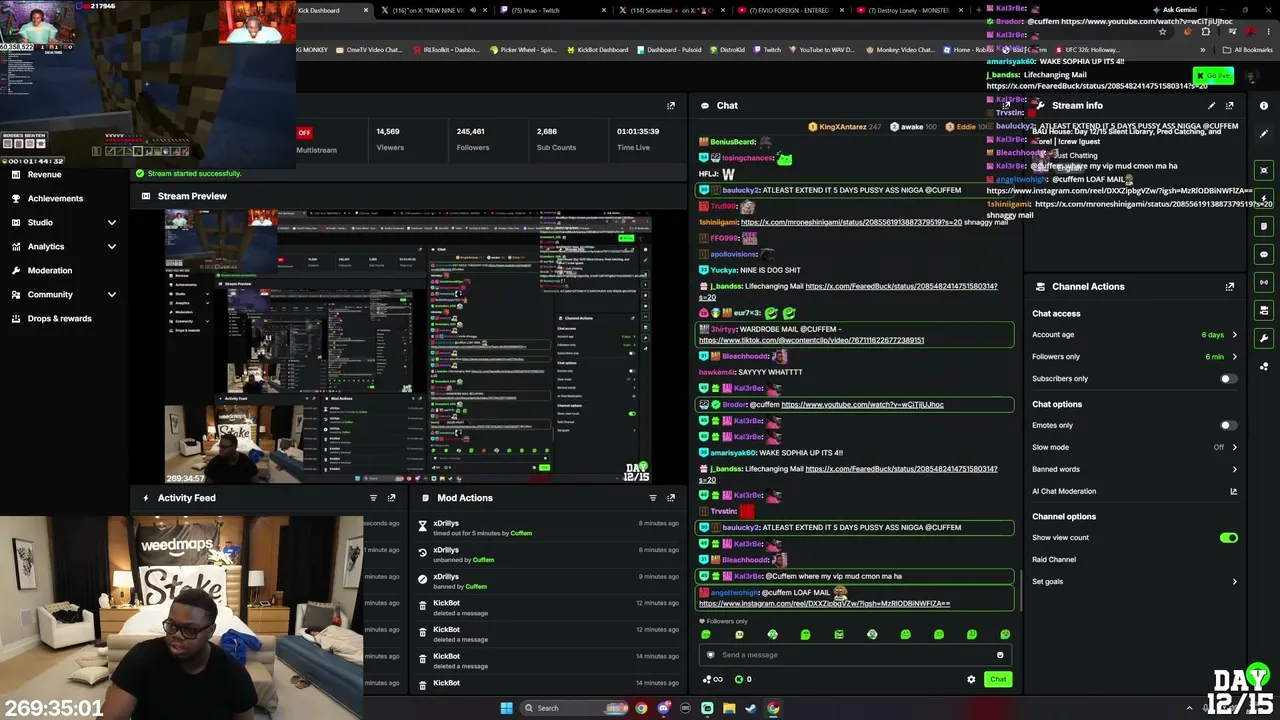Screen dimensions: 1280x720
Task: Pop out the Channel Actions panel
Action: [1230, 286]
